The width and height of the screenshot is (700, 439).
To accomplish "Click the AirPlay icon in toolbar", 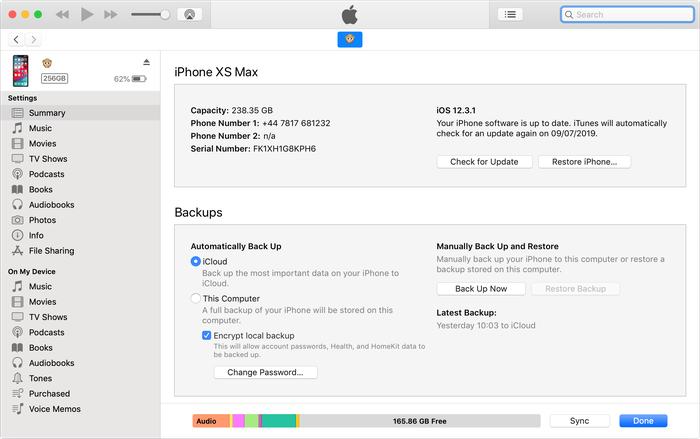I will tap(189, 15).
